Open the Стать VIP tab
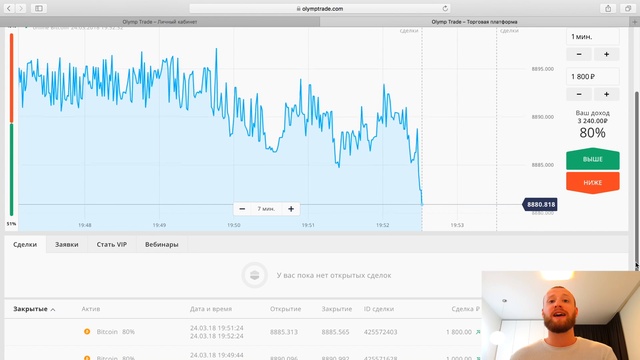Image resolution: width=640 pixels, height=360 pixels. (111, 244)
